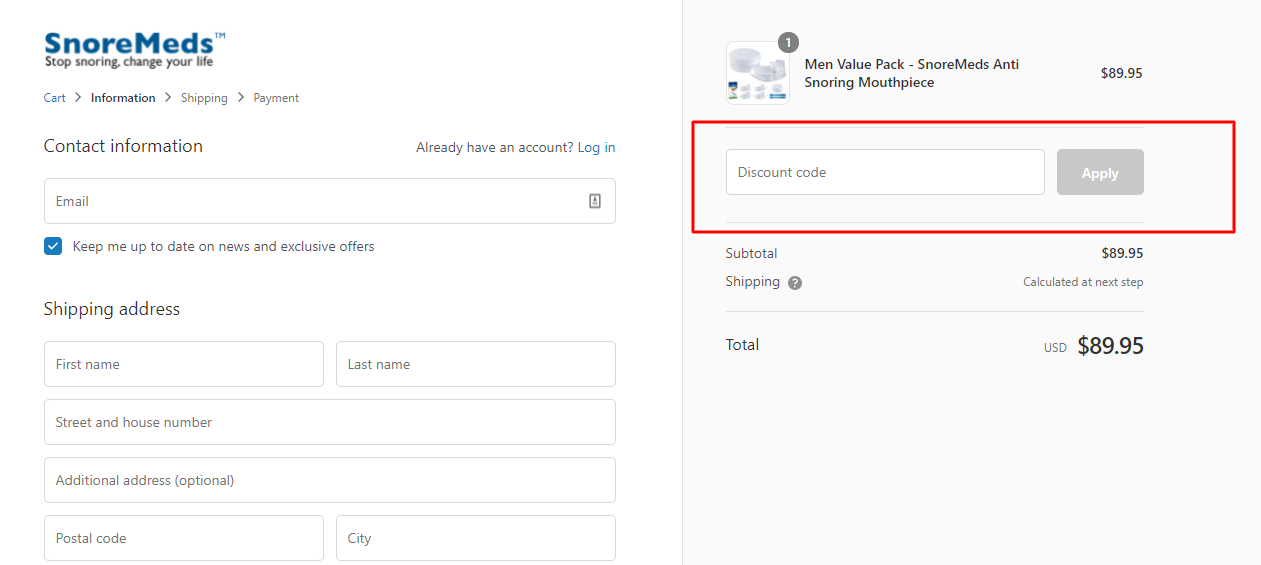
Task: Open the Men Value Pack product thumbnail
Action: coord(757,73)
